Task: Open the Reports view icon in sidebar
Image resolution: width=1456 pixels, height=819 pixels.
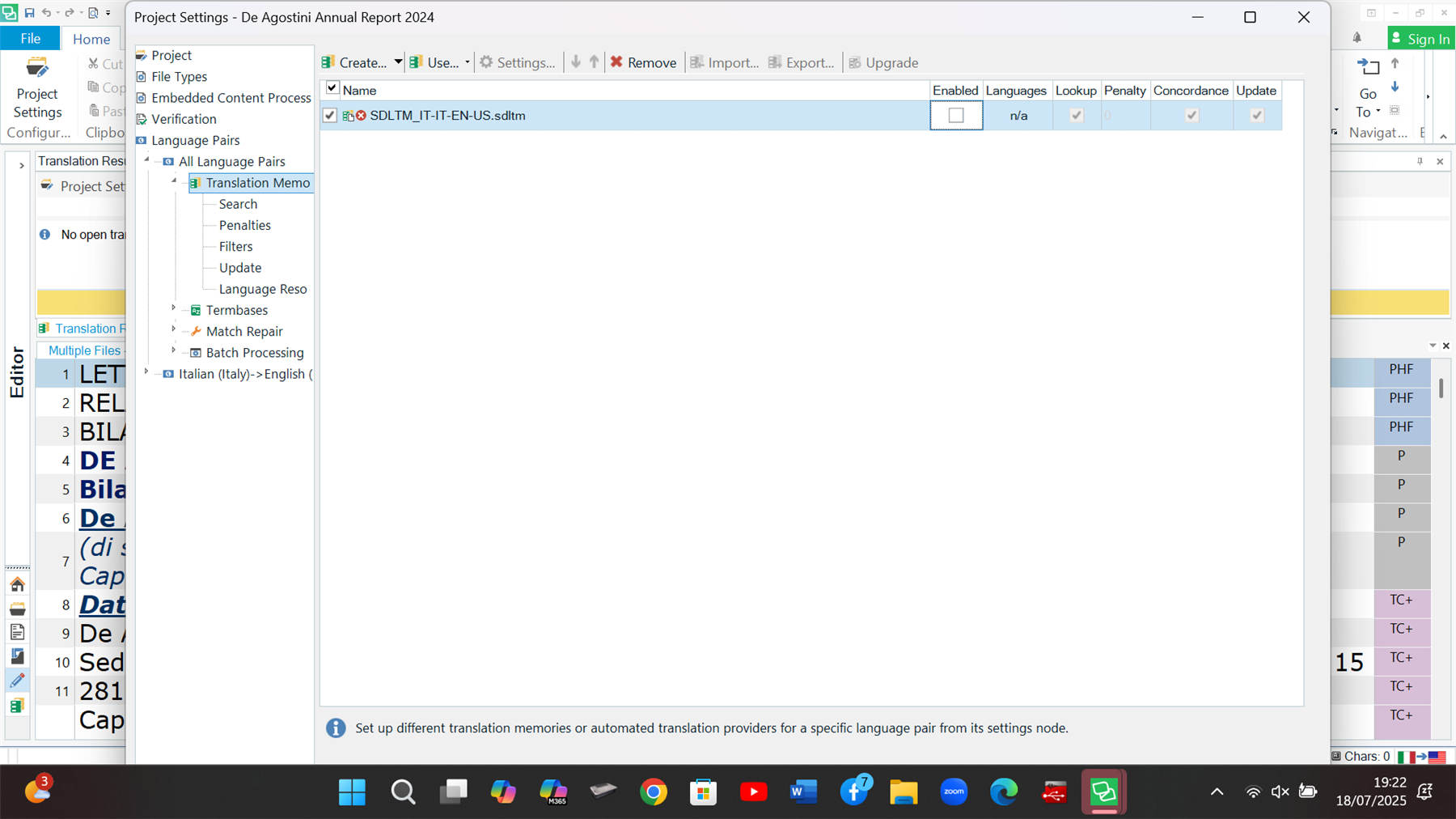Action: 17,656
